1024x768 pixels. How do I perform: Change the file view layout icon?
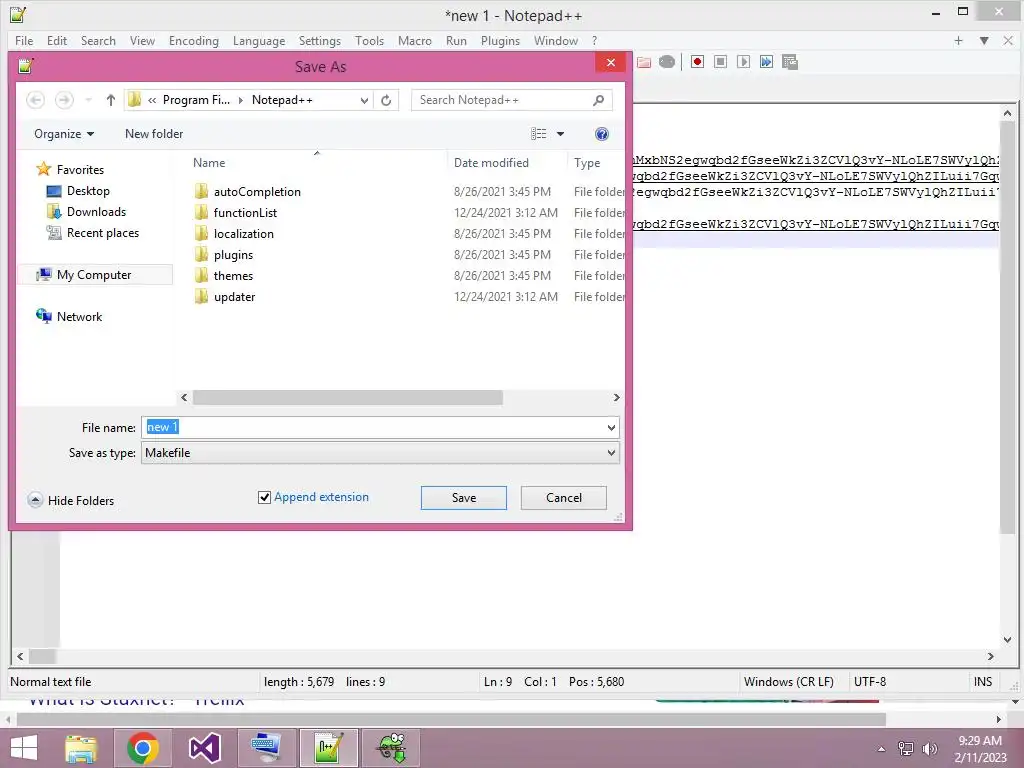pyautogui.click(x=539, y=134)
